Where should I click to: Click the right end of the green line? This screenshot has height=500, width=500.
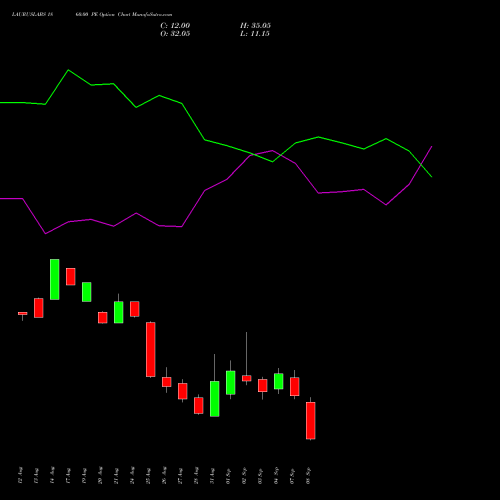tap(432, 177)
